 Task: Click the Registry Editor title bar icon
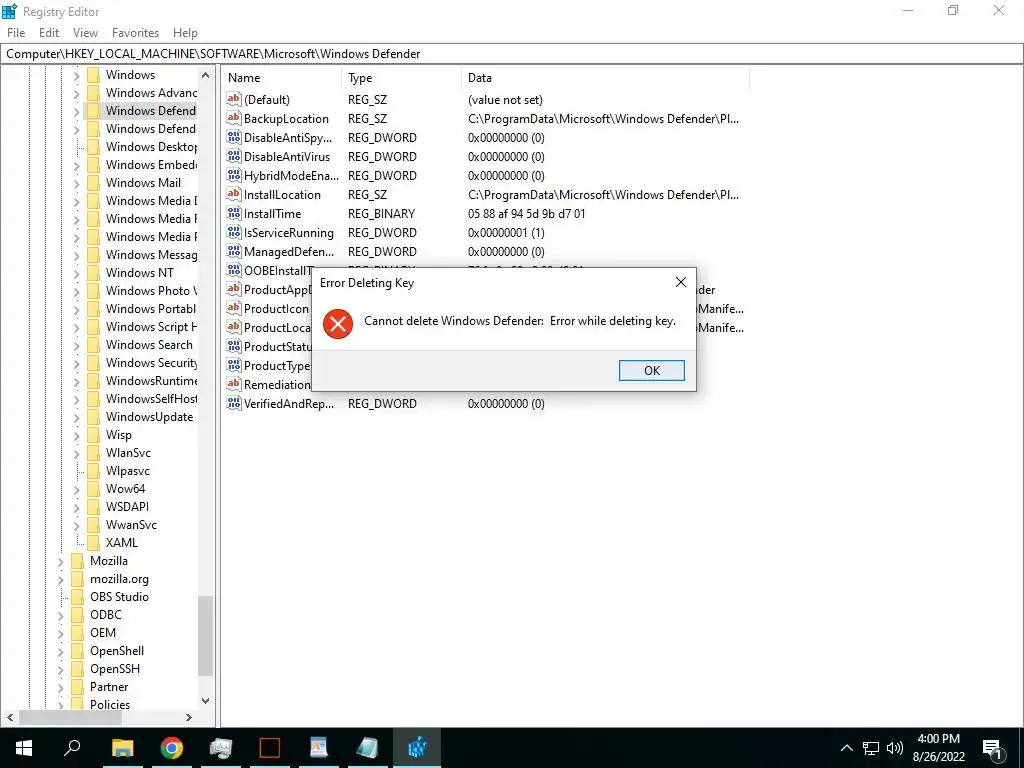[x=9, y=11]
